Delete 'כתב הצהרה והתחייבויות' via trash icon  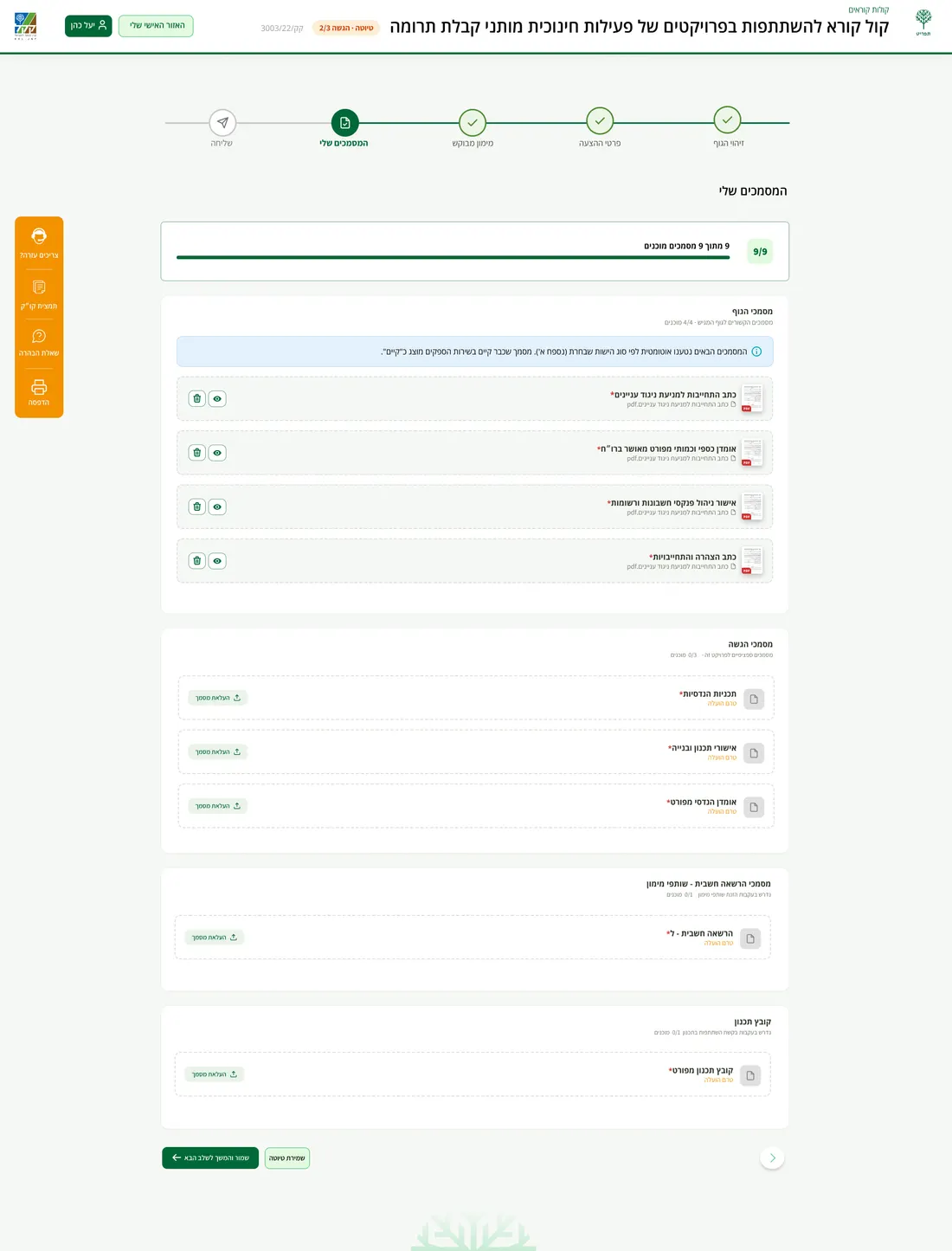tap(197, 561)
